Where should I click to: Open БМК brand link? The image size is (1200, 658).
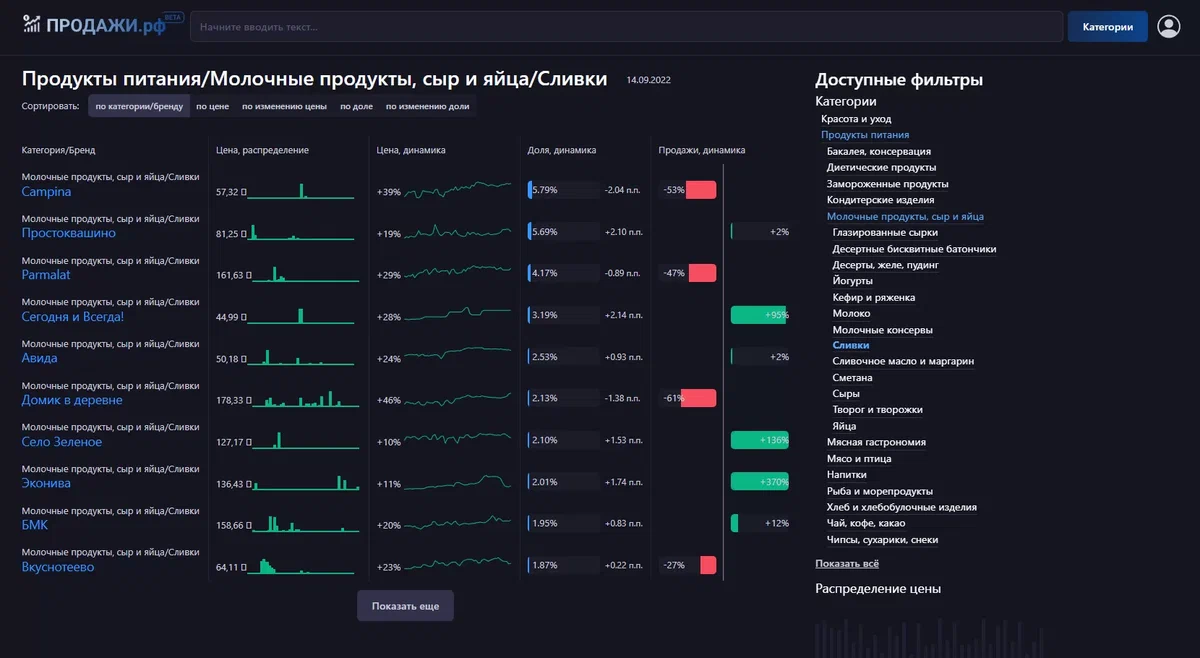[35, 525]
